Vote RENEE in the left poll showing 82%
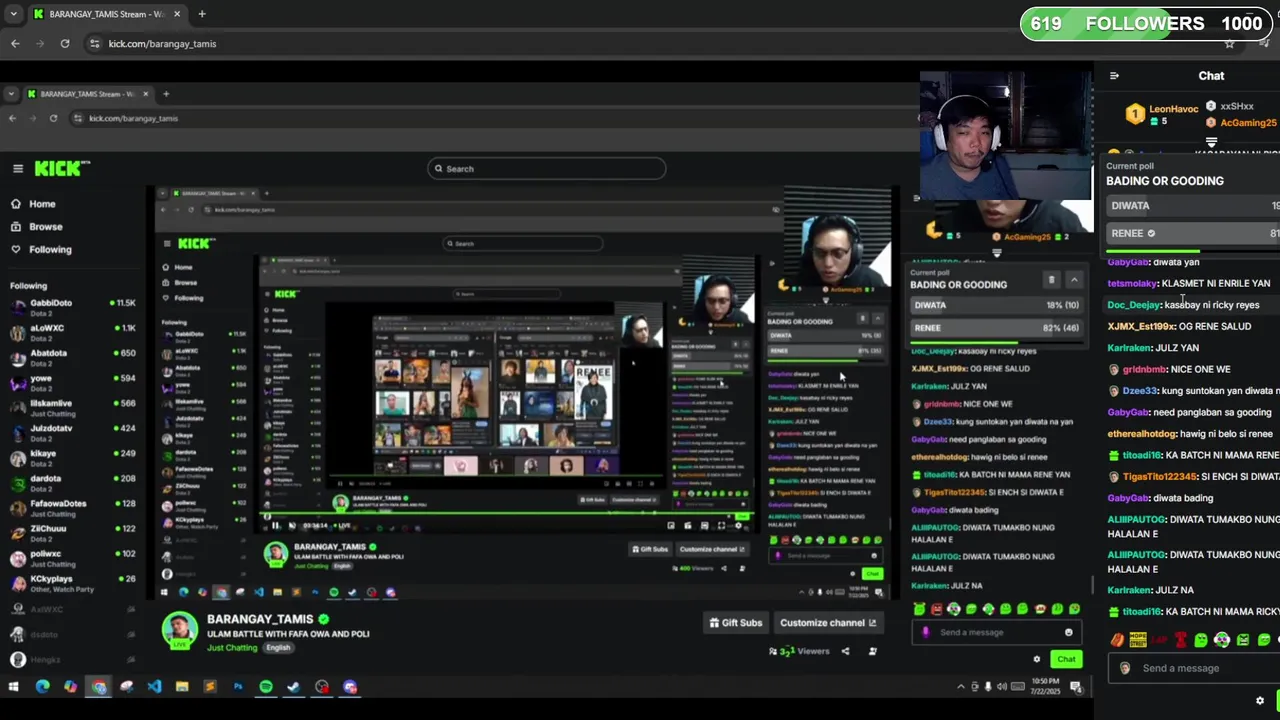 [996, 328]
